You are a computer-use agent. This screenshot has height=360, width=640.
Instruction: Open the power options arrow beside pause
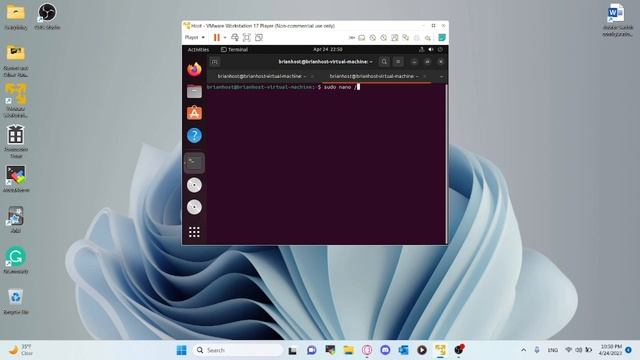pos(225,38)
